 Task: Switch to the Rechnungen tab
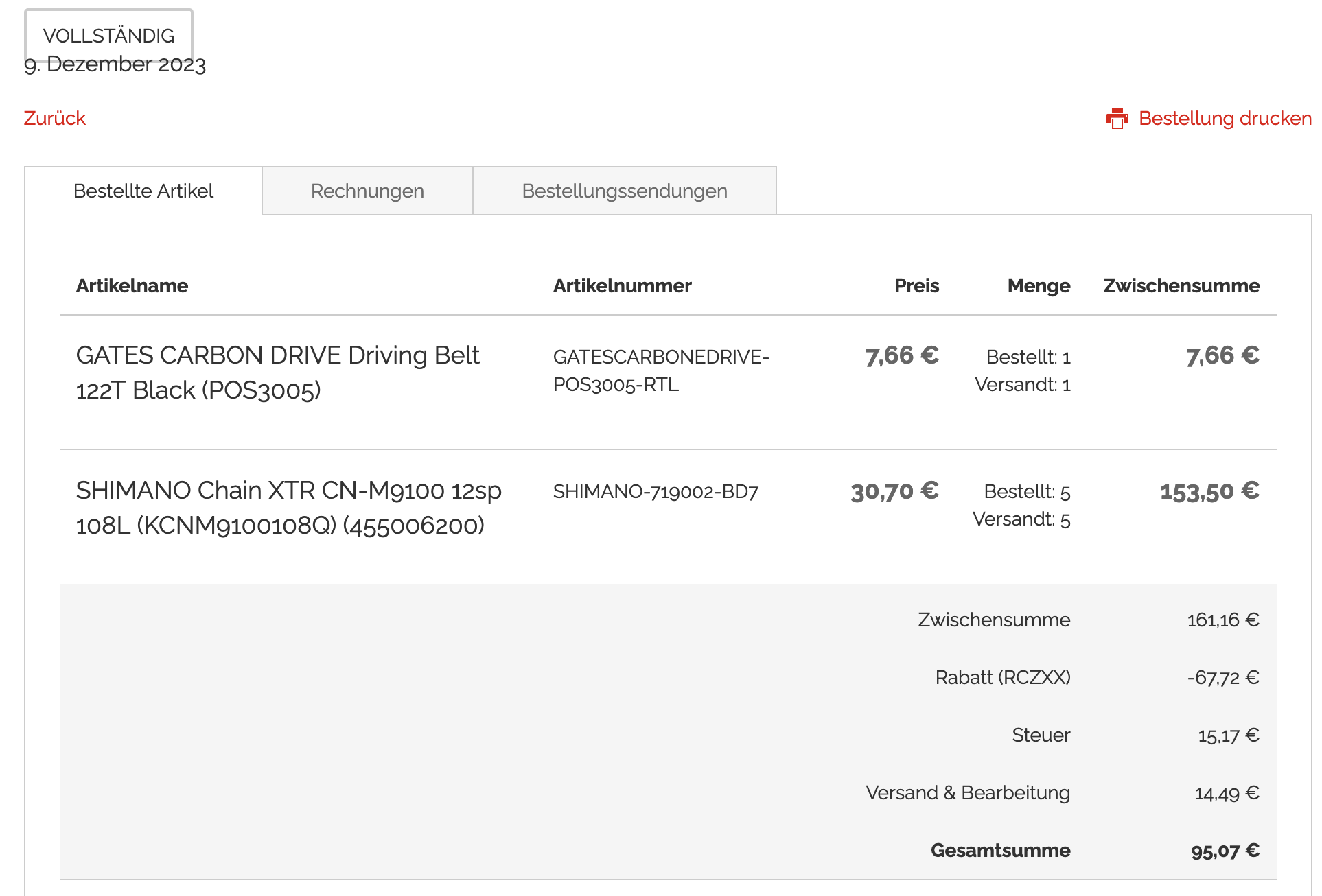[367, 191]
